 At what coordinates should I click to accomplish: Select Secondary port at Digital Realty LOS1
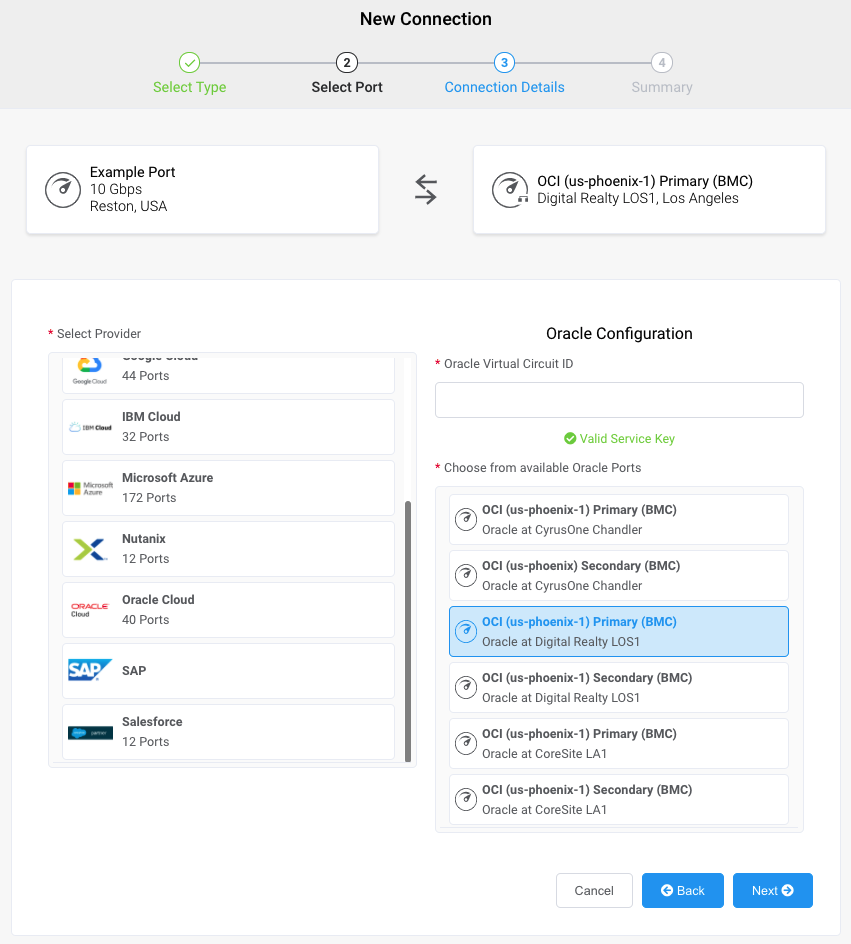coord(619,688)
